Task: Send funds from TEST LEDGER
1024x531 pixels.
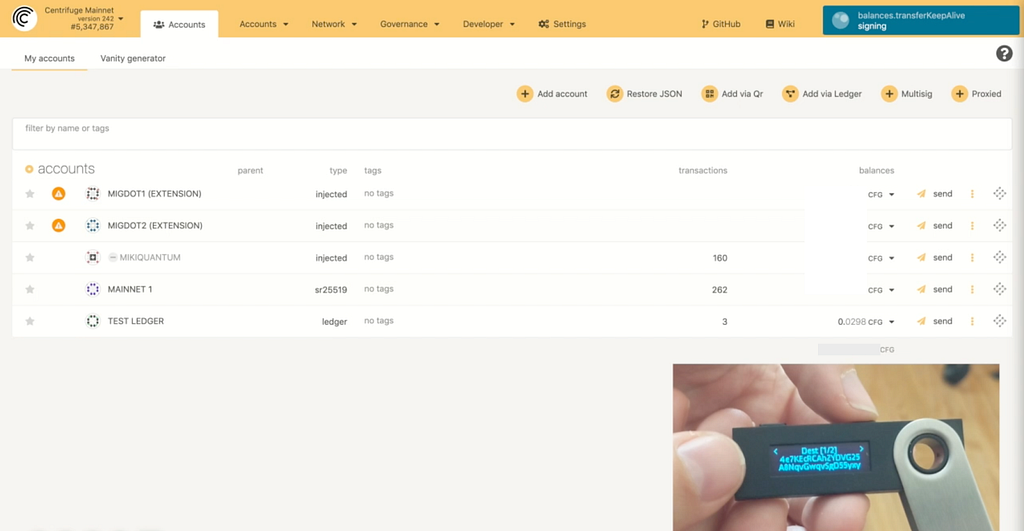Action: (935, 321)
